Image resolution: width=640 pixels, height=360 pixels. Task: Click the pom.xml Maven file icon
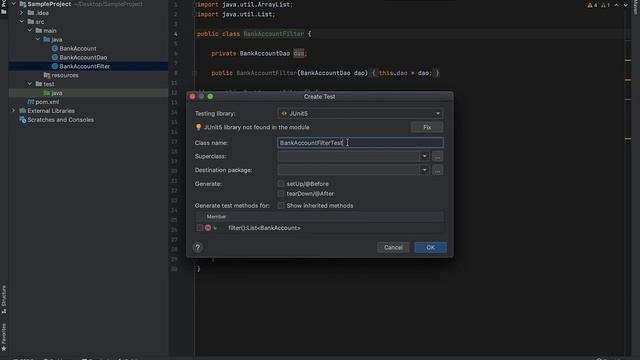[31, 102]
